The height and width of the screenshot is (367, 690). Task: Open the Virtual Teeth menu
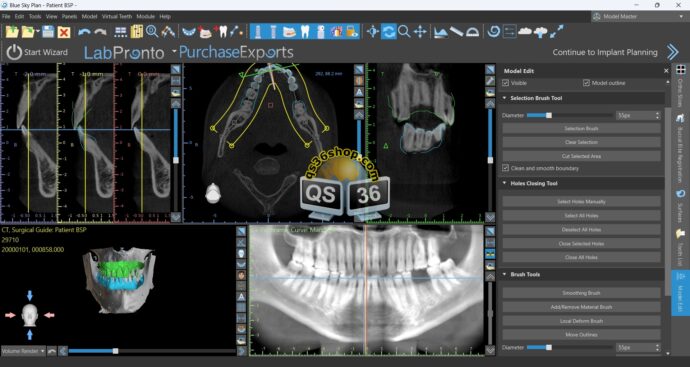[x=117, y=16]
